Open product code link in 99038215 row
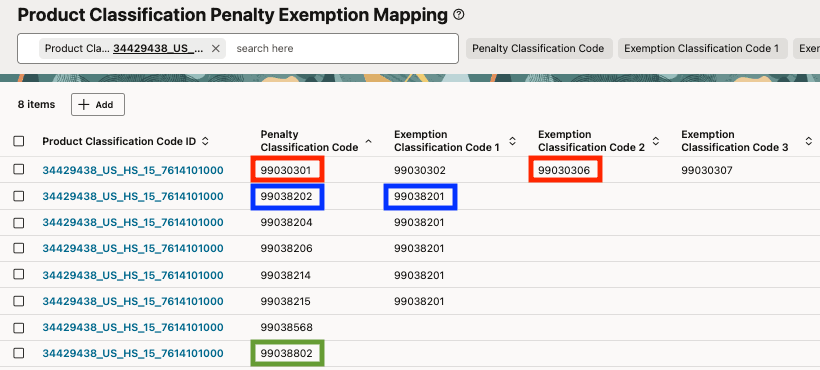Screen dimensions: 820x370 [133, 301]
